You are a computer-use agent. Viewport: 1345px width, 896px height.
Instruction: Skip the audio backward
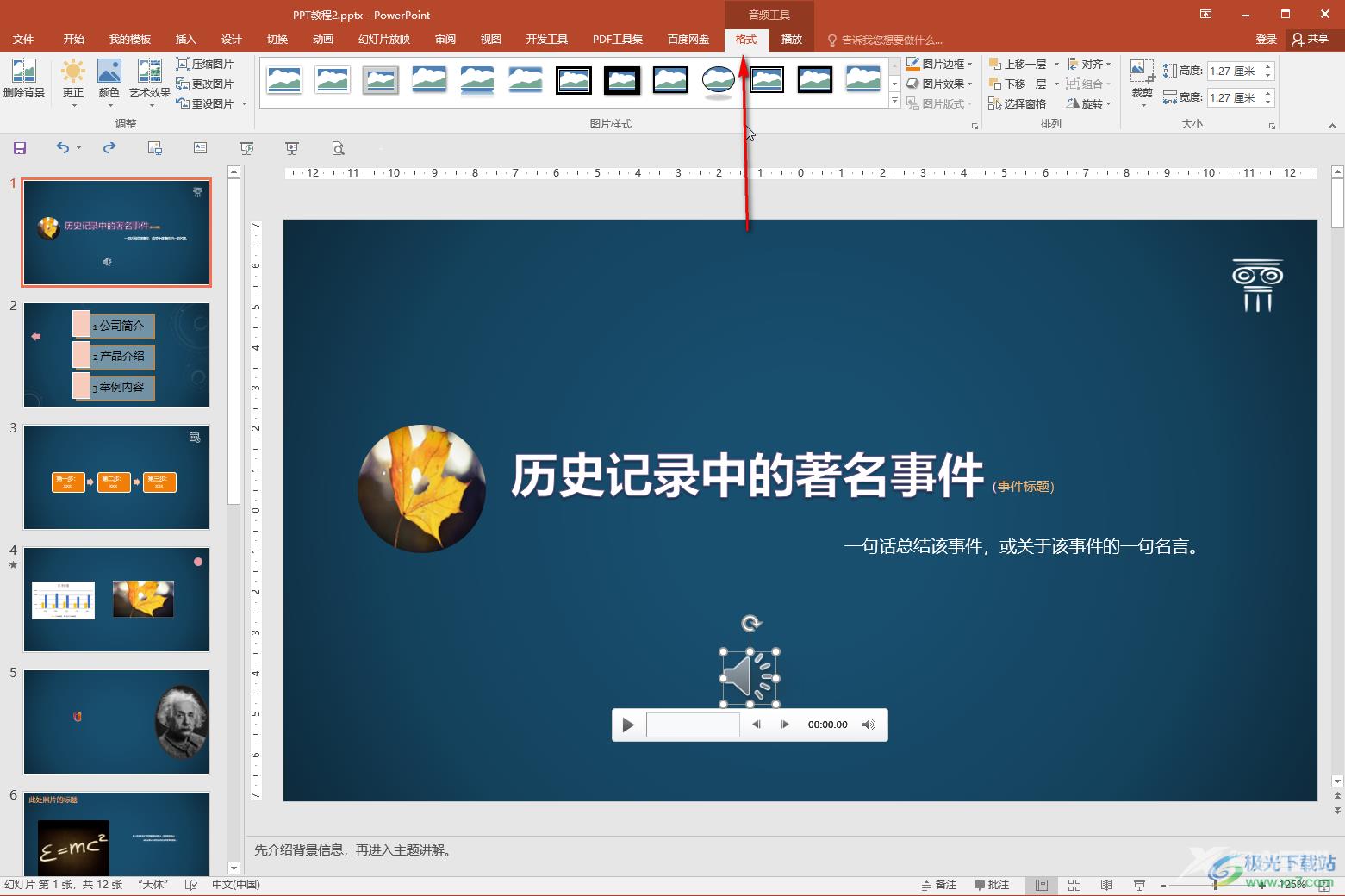[756, 725]
